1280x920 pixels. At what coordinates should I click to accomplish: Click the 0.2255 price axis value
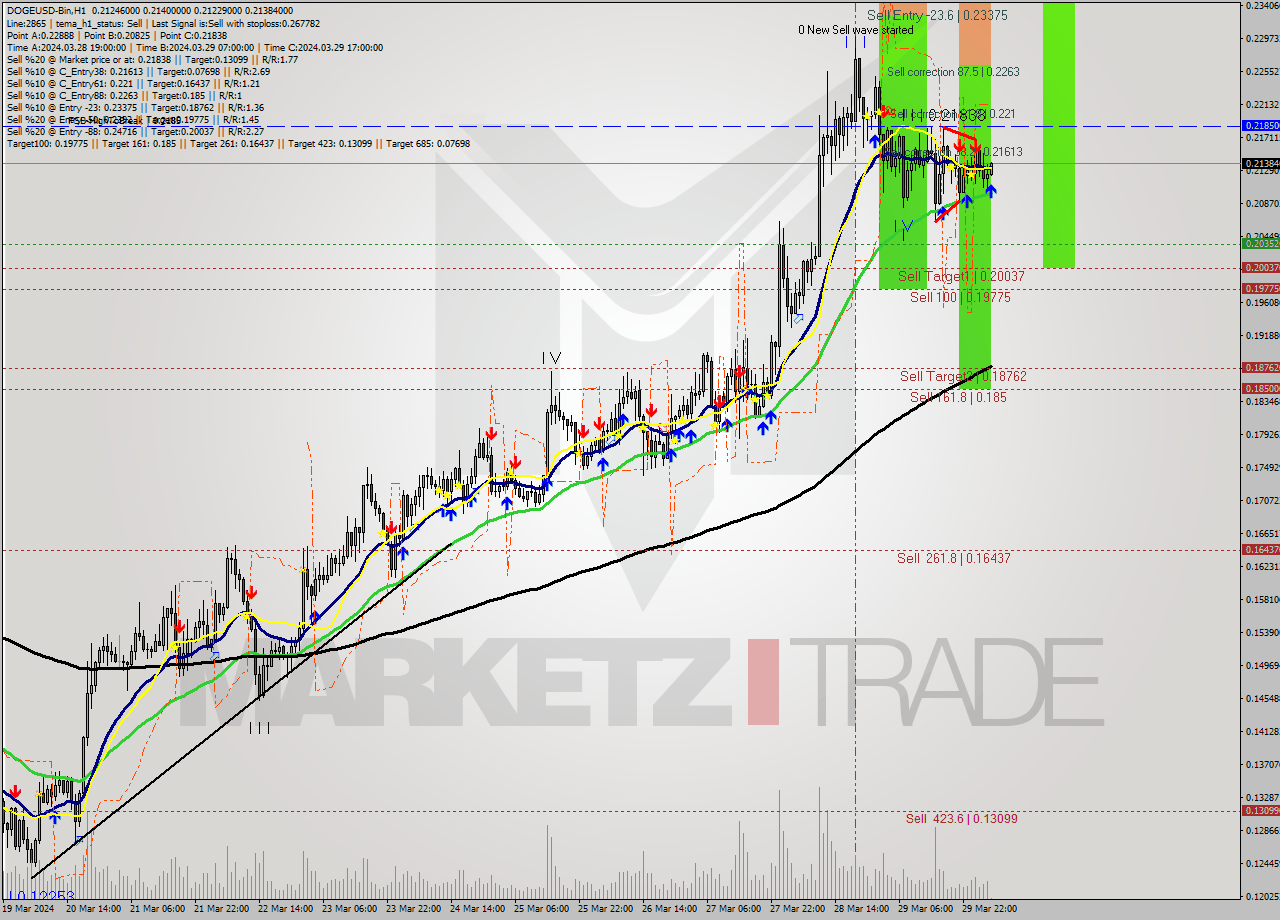point(1261,72)
